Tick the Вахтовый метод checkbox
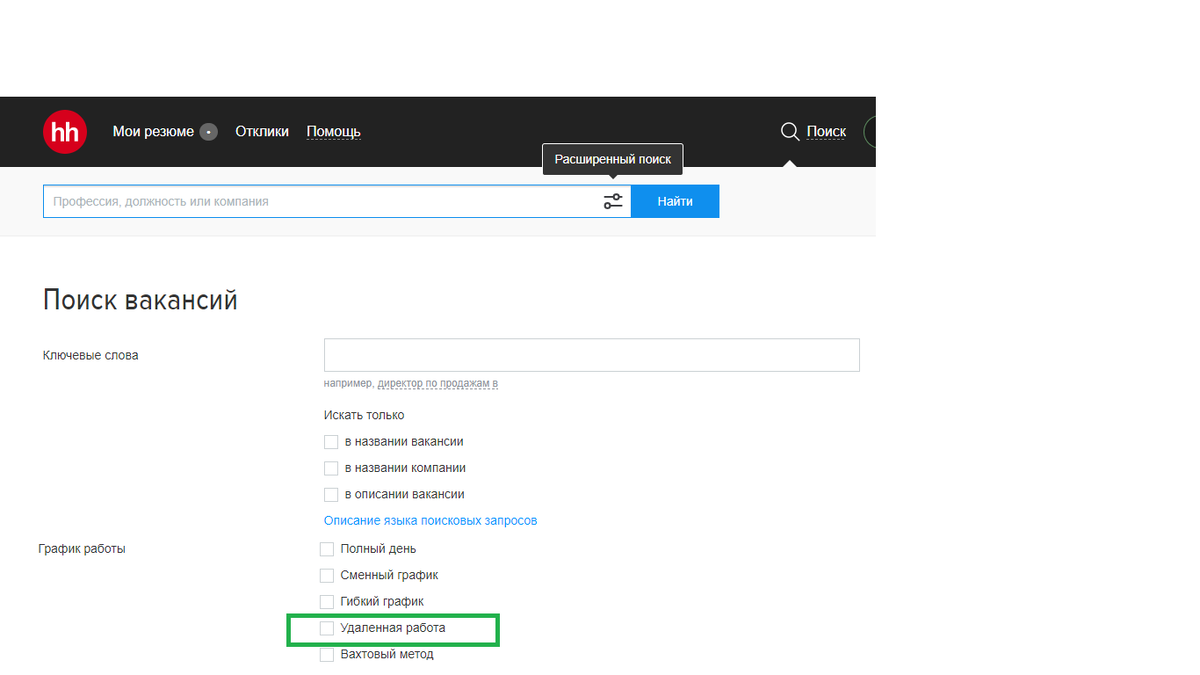 [x=327, y=655]
